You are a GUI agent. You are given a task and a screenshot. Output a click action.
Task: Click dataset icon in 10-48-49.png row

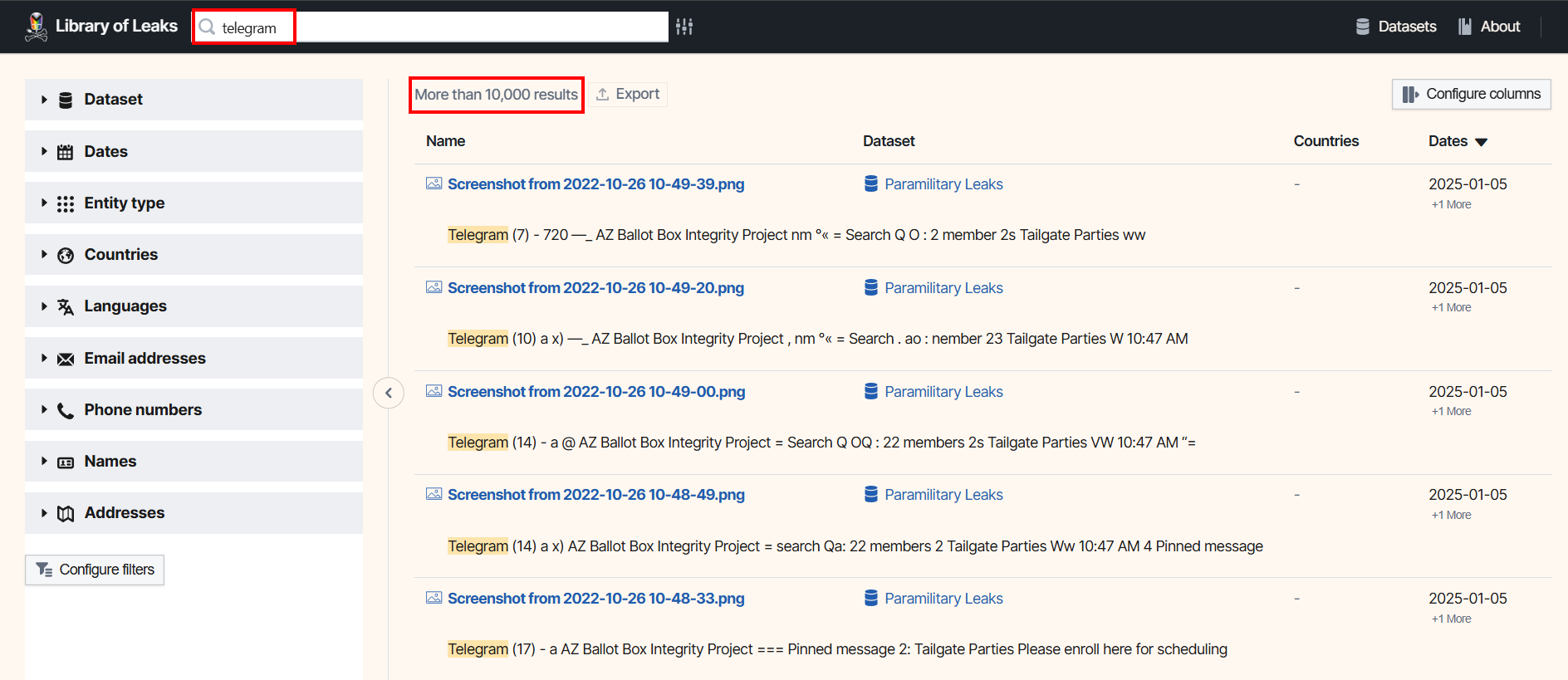(871, 494)
